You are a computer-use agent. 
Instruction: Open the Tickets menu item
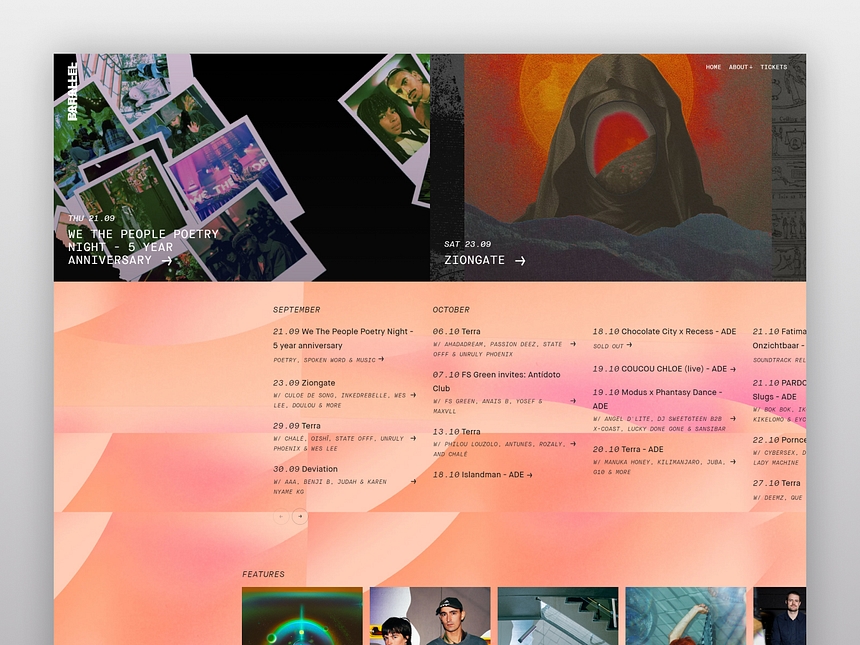tap(773, 67)
